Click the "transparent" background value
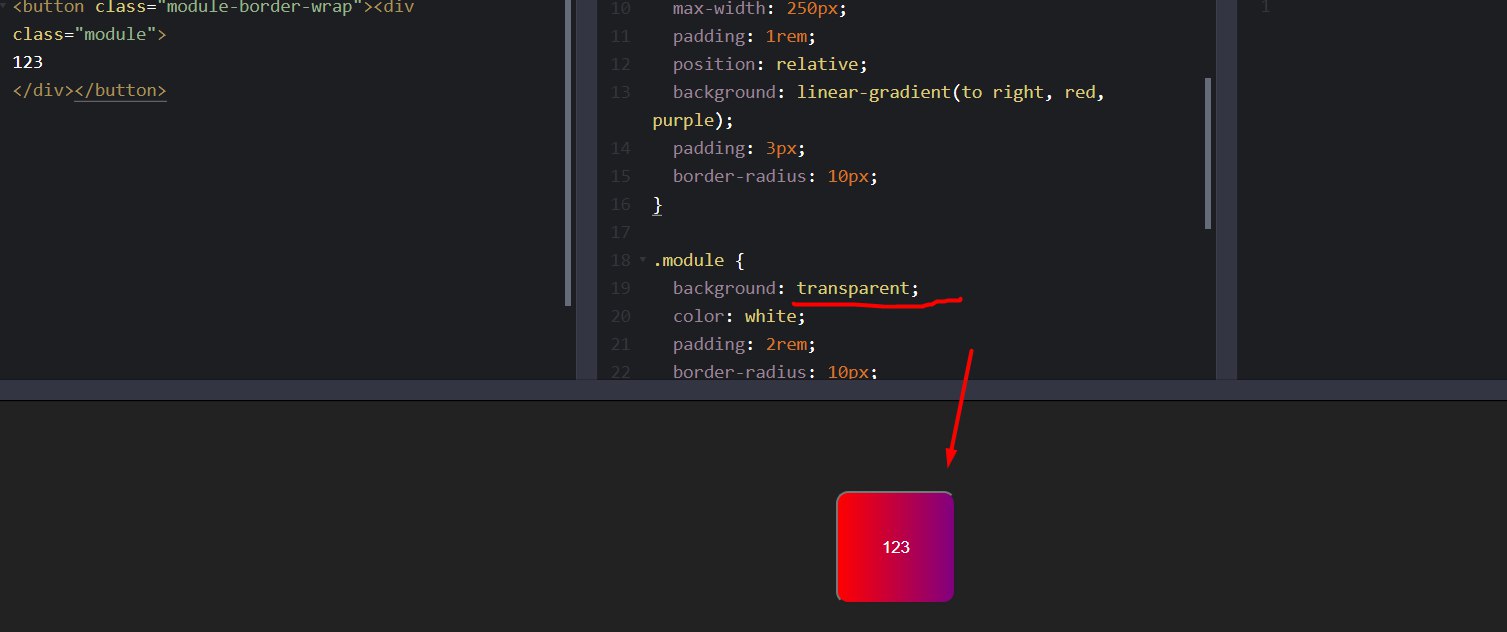The height and width of the screenshot is (632, 1507). coord(853,288)
